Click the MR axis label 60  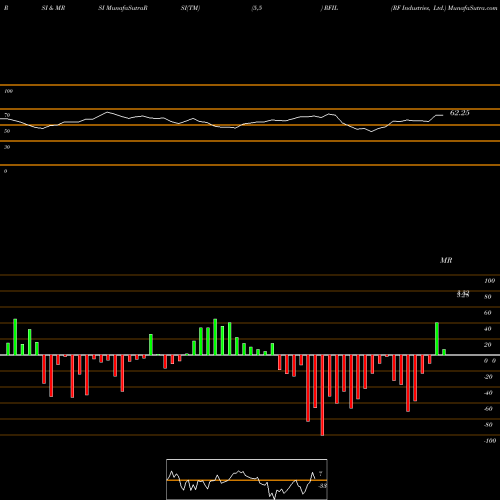(x=488, y=313)
